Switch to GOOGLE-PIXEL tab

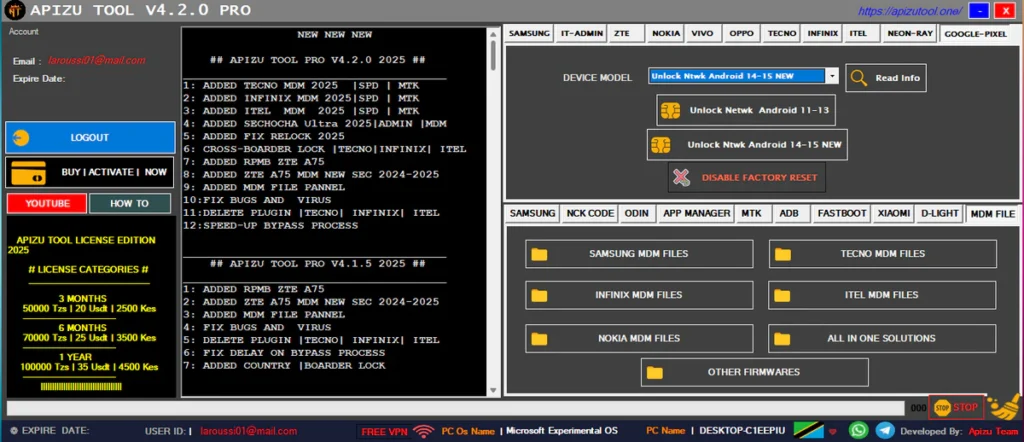[975, 33]
